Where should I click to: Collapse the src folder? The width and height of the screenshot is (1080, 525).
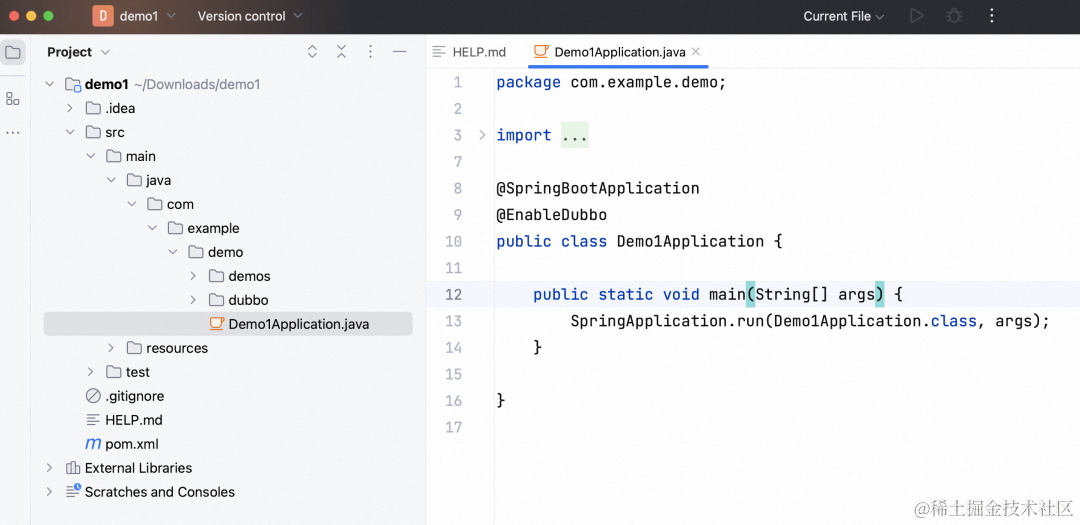click(x=70, y=132)
